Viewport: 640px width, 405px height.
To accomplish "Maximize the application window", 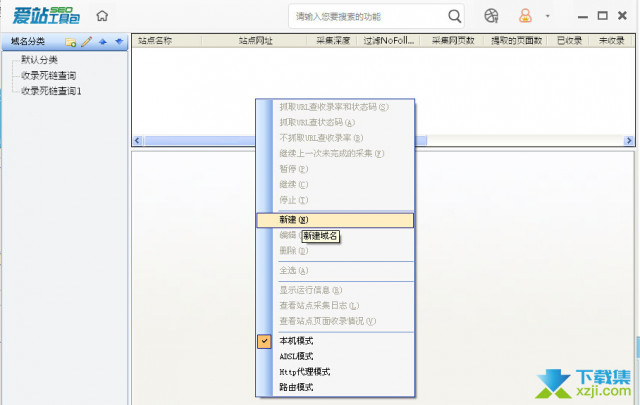I will tap(602, 16).
